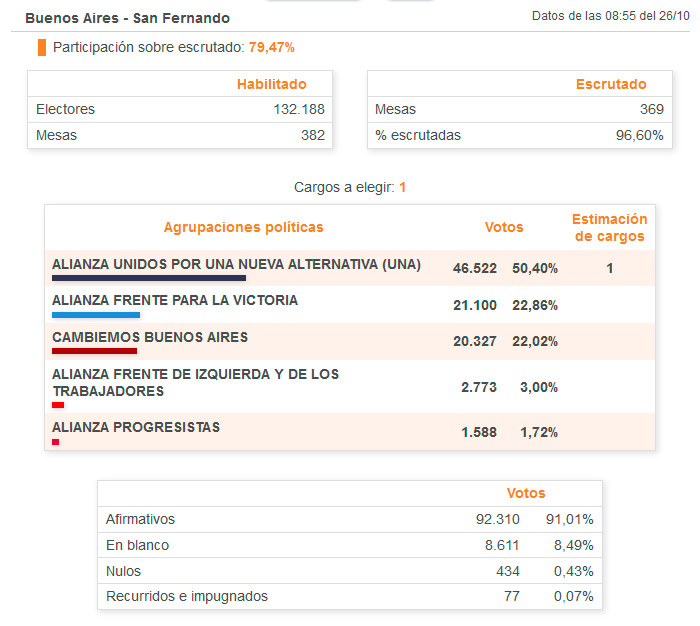Image resolution: width=700 pixels, height=626 pixels.
Task: Open ALIANZA FRENTE PARA LA VICTORIA party name
Action: coord(175,300)
